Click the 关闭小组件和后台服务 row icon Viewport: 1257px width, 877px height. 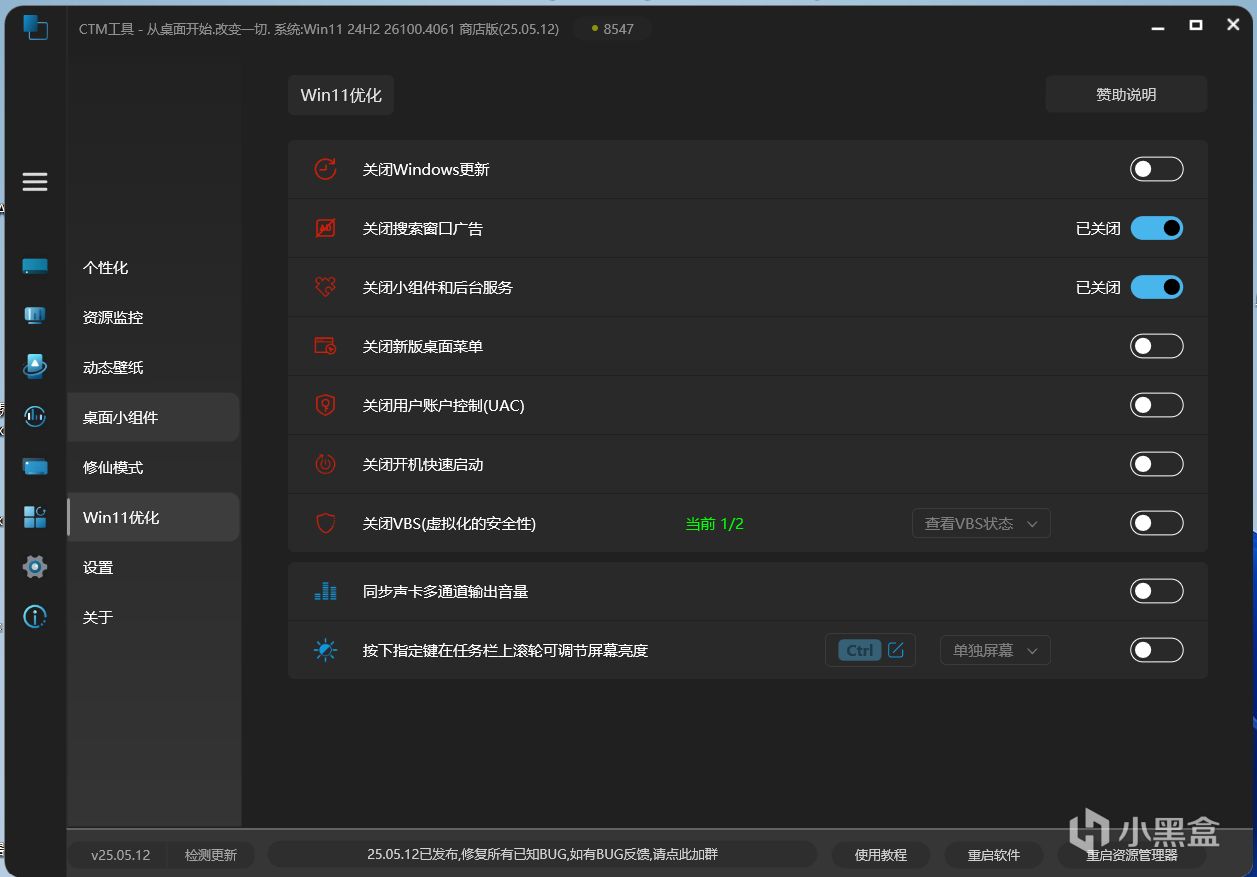325,287
